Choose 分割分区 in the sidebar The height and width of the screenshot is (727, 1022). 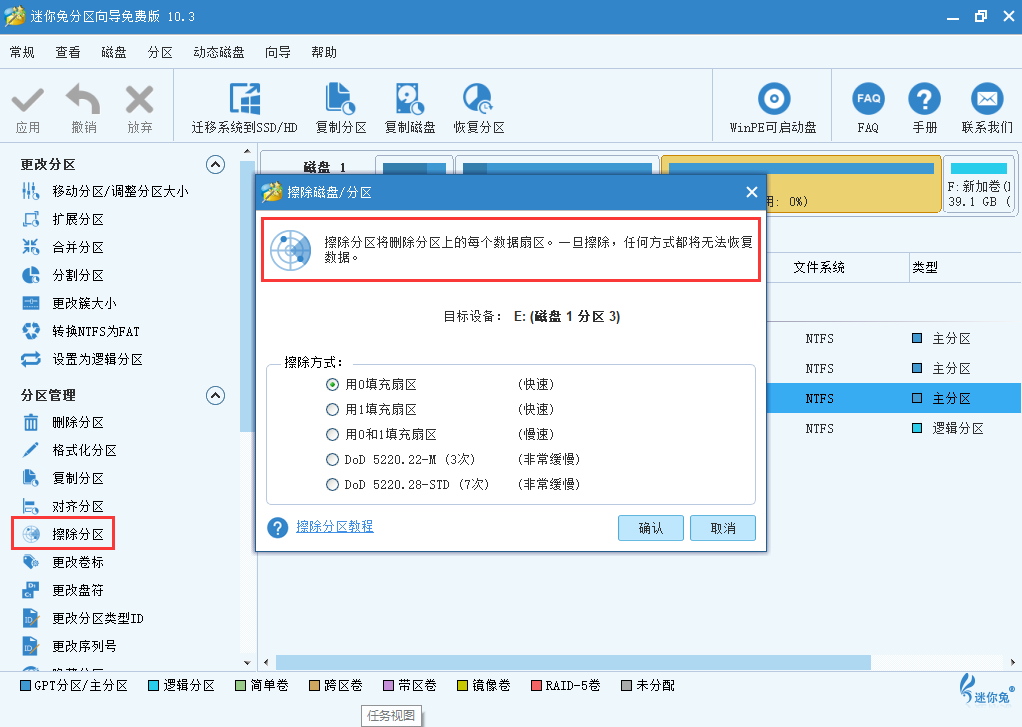coord(63,276)
